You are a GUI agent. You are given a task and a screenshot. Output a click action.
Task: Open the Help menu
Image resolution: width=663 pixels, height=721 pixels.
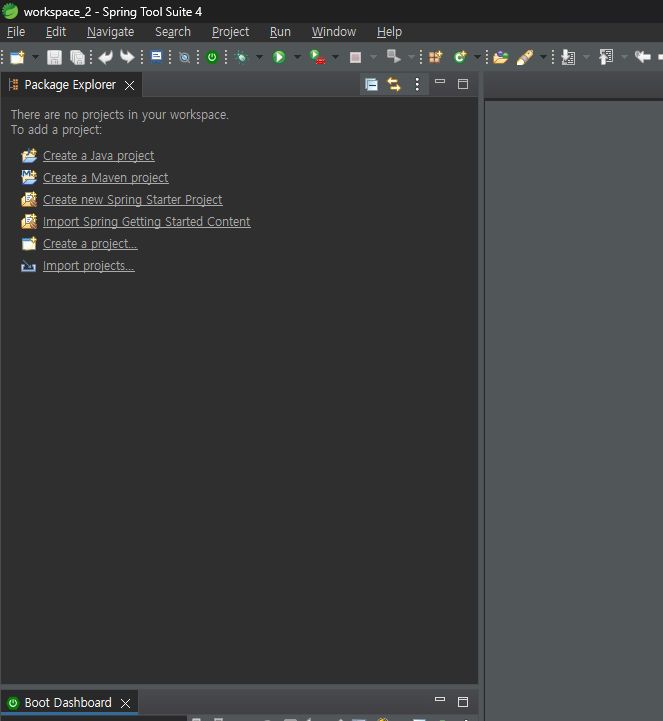(389, 32)
